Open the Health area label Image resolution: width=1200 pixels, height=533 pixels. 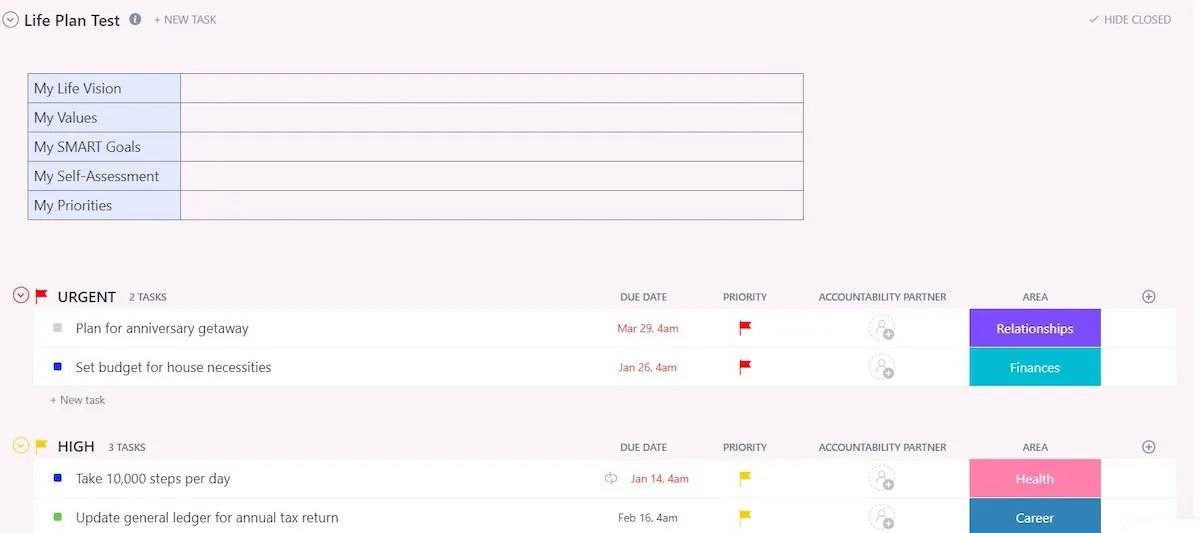click(x=1035, y=478)
